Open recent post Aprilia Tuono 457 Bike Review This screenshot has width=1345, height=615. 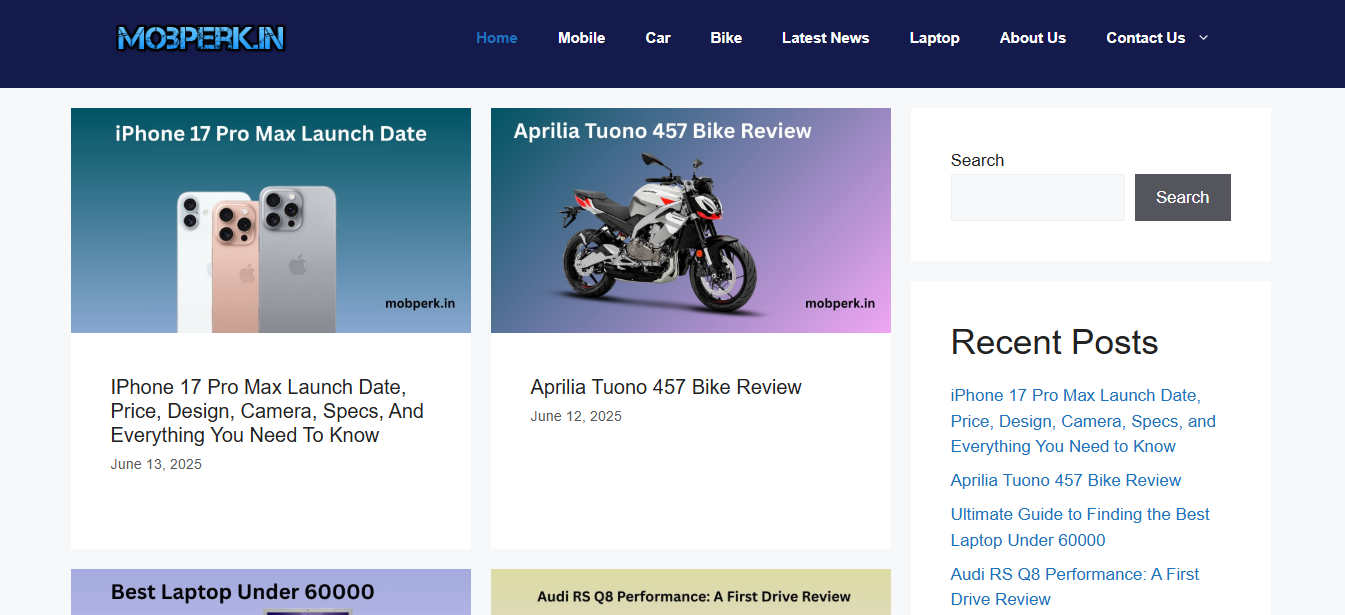click(1066, 480)
